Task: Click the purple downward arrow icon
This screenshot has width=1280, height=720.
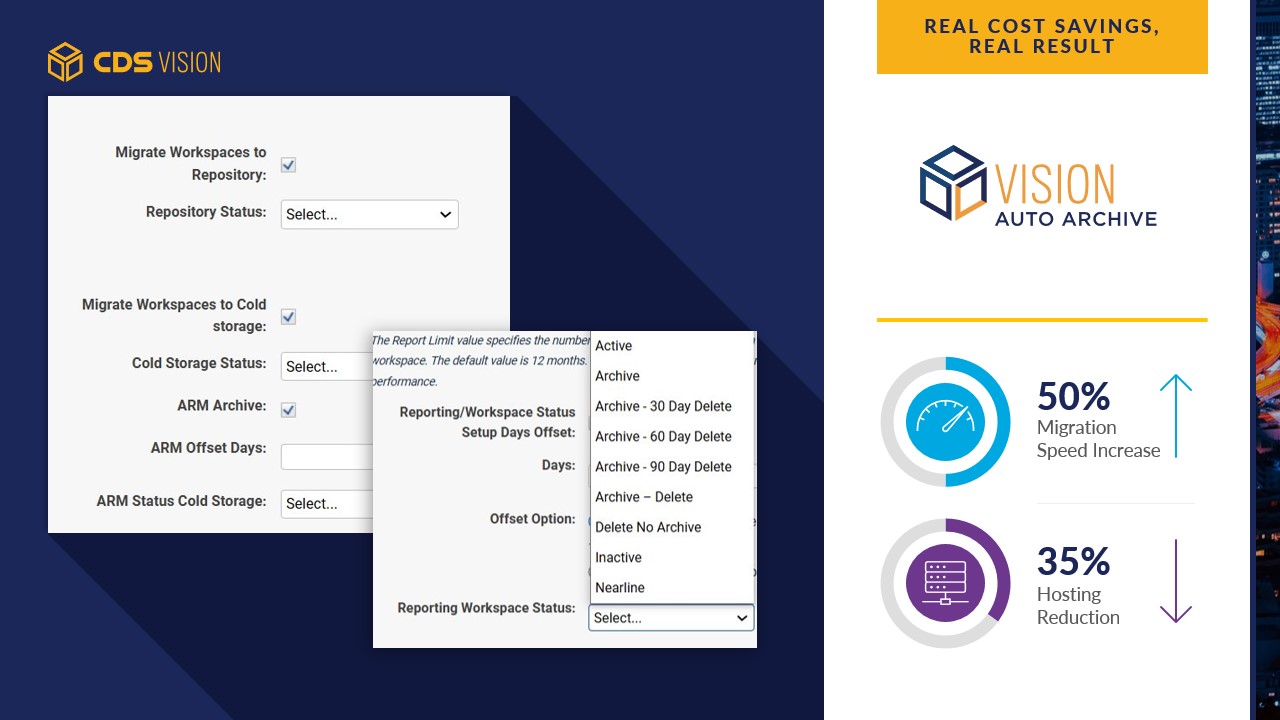Action: click(x=1176, y=581)
